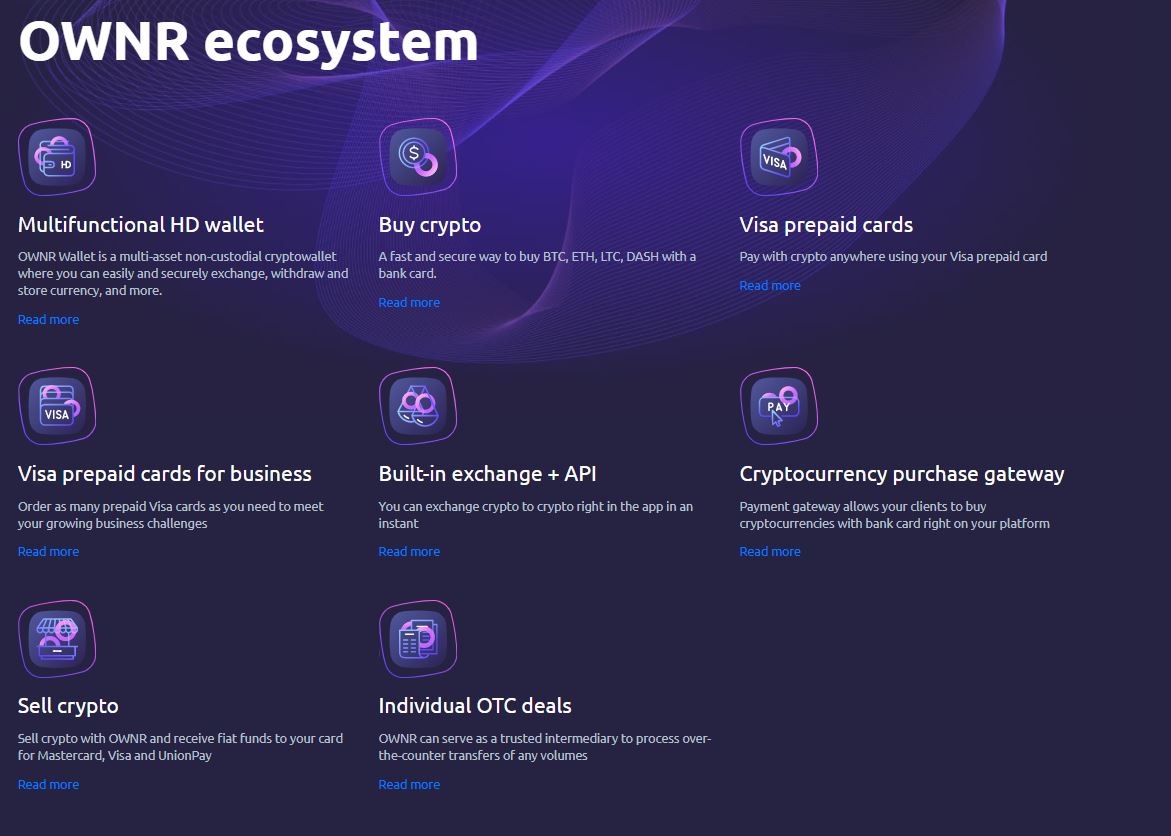
Task: Open Read more under Built-in exchange + API
Action: (409, 551)
